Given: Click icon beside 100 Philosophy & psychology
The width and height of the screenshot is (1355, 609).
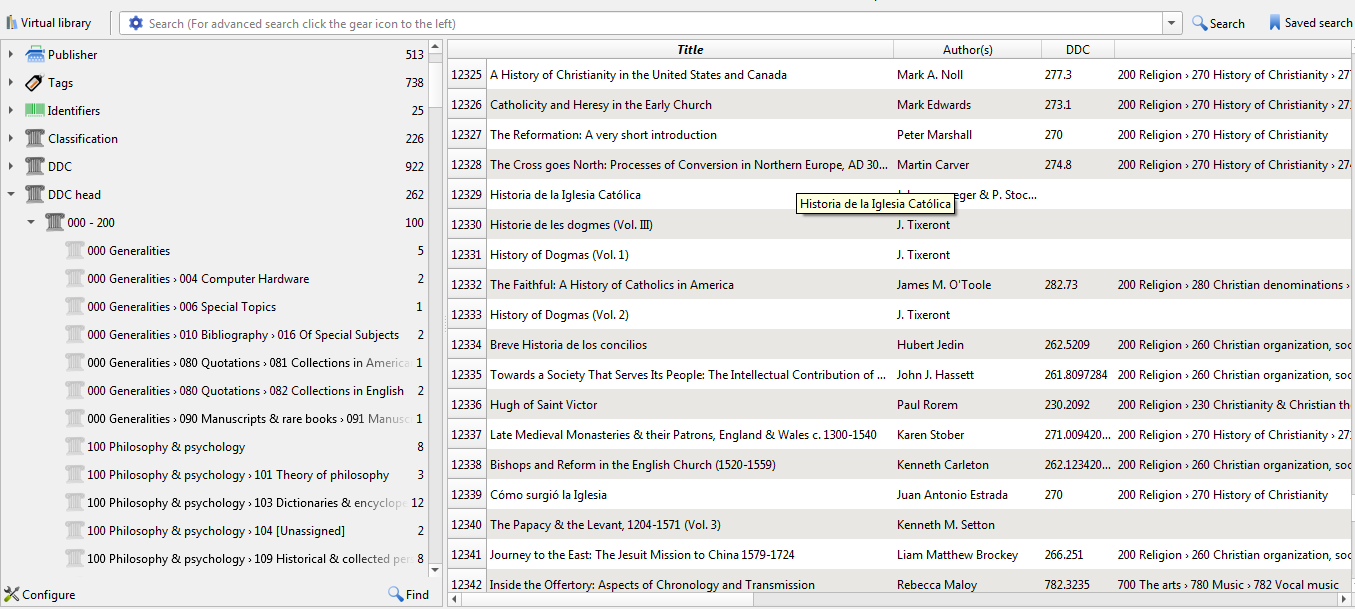Looking at the screenshot, I should pos(75,447).
